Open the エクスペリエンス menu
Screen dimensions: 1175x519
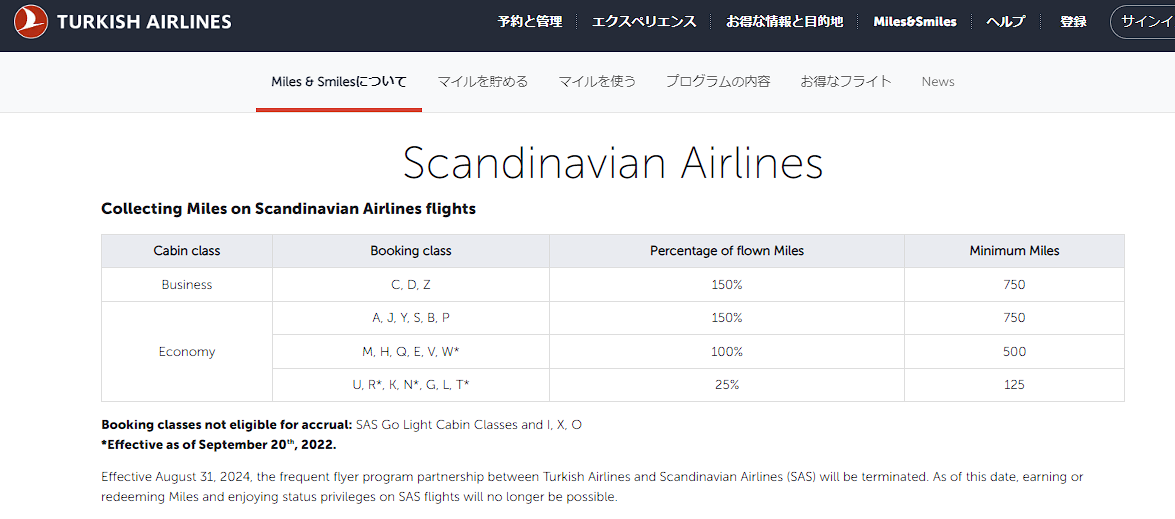[x=644, y=21]
